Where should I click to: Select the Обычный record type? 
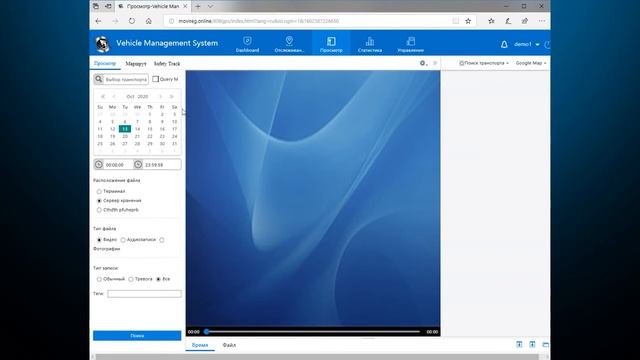[x=99, y=279]
